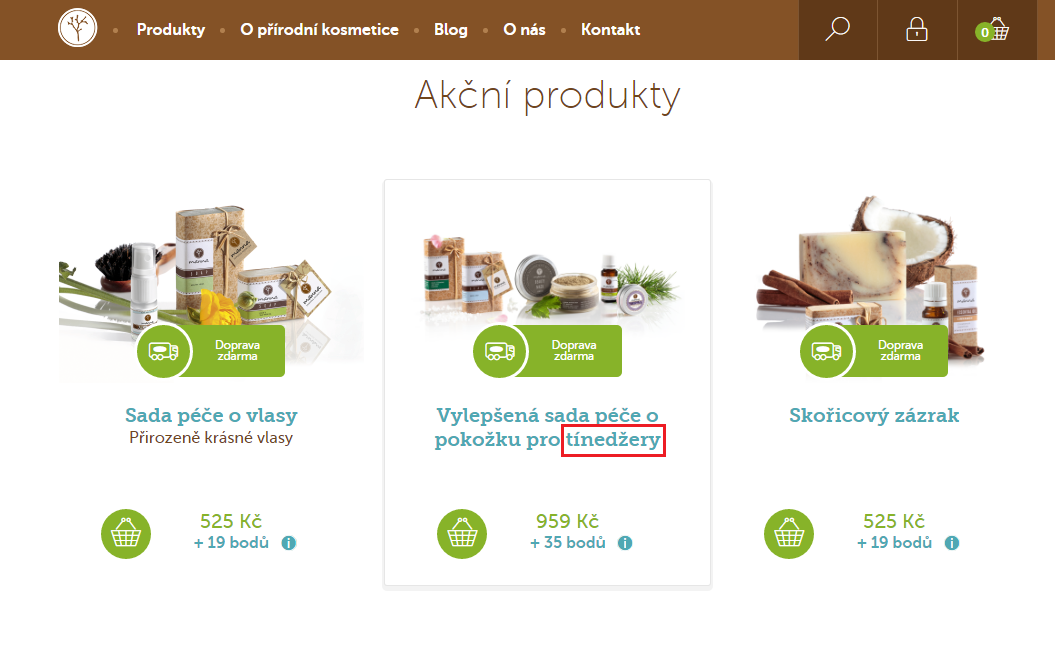
Task: Open Vylepšená sada péče o pokožku link
Action: (x=547, y=427)
